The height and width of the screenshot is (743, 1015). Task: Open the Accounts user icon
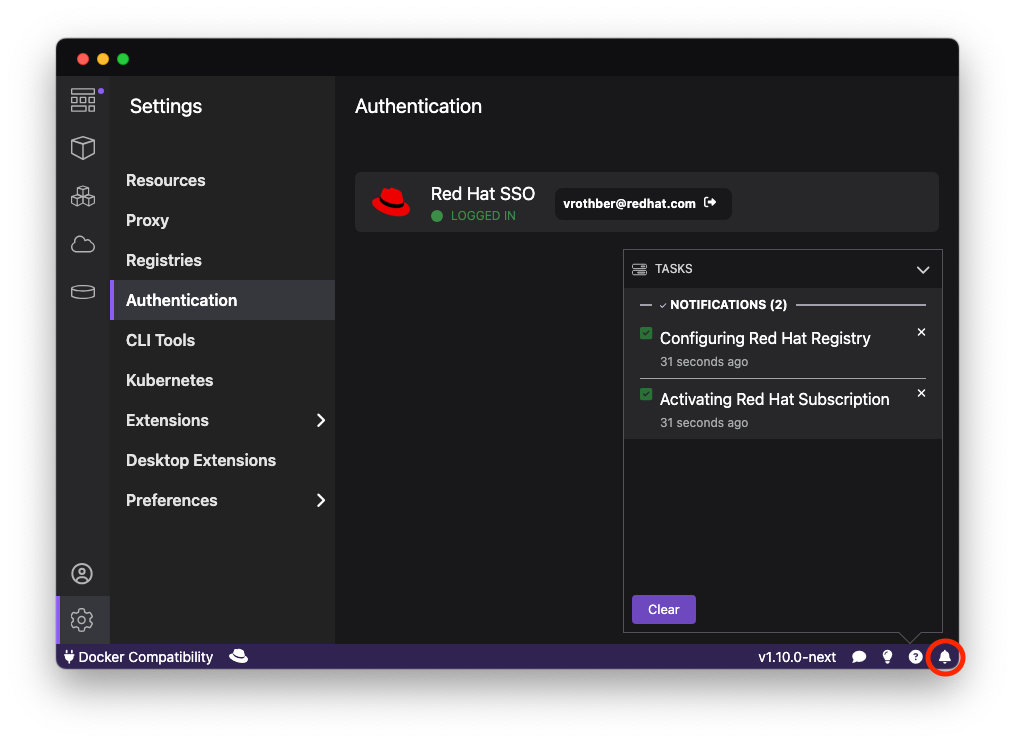click(x=82, y=573)
